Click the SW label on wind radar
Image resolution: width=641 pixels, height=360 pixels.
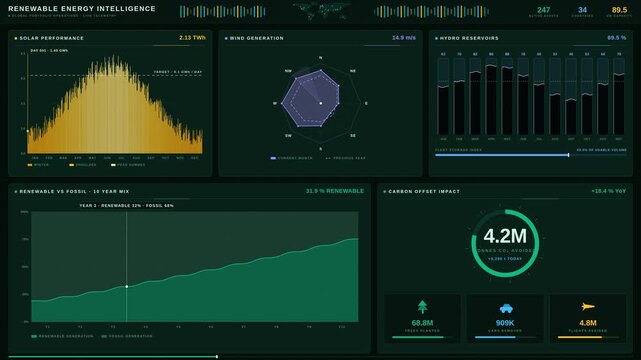pos(289,136)
